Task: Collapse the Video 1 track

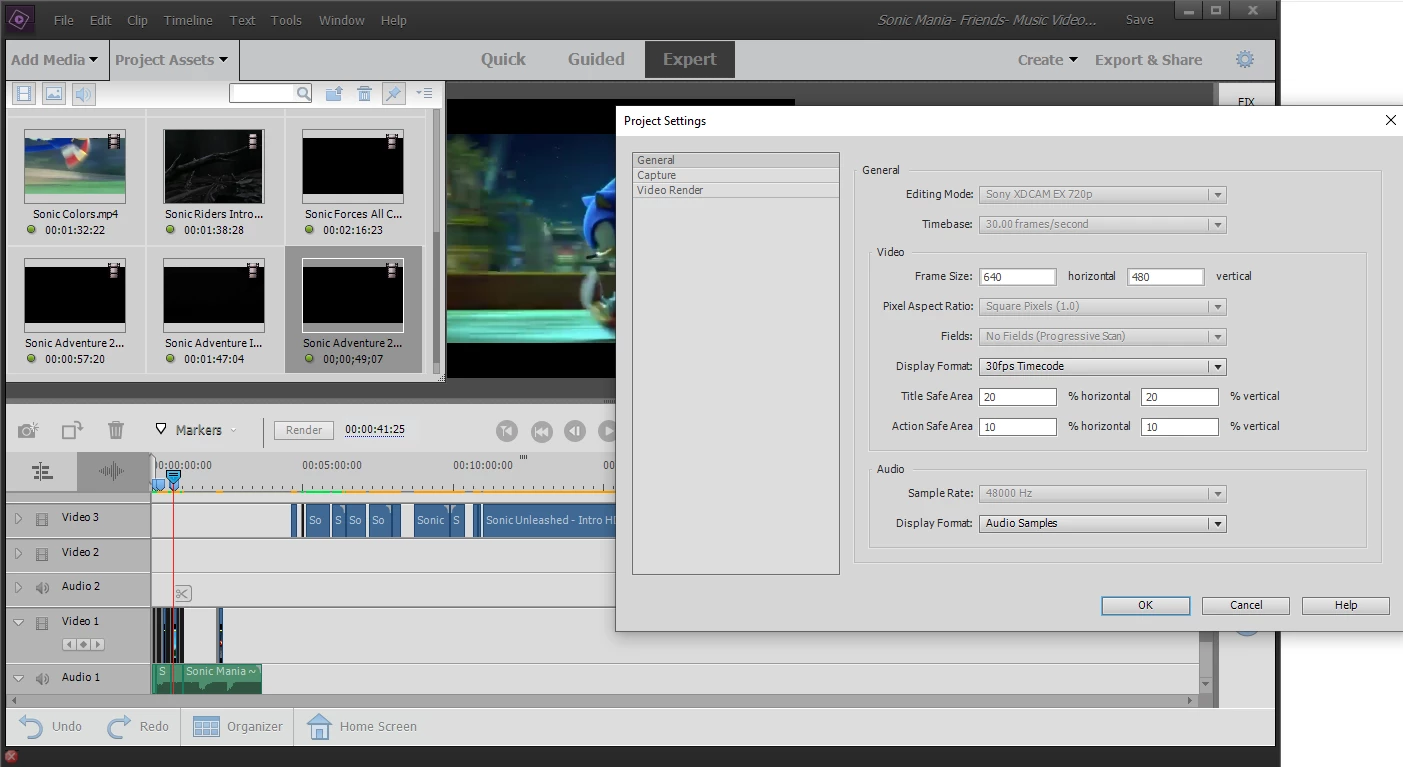Action: 18,622
